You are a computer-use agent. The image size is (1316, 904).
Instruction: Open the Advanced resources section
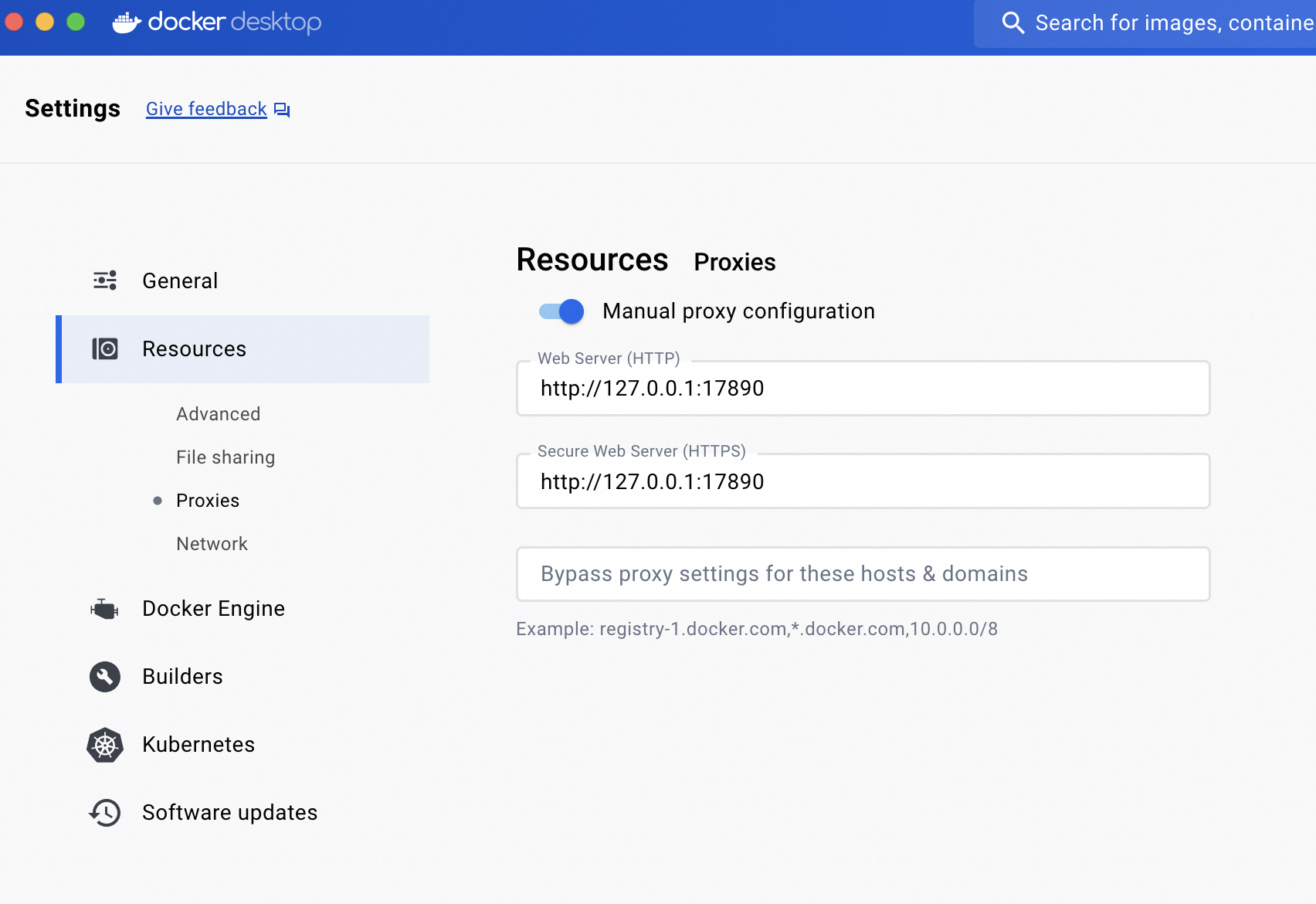(x=218, y=414)
